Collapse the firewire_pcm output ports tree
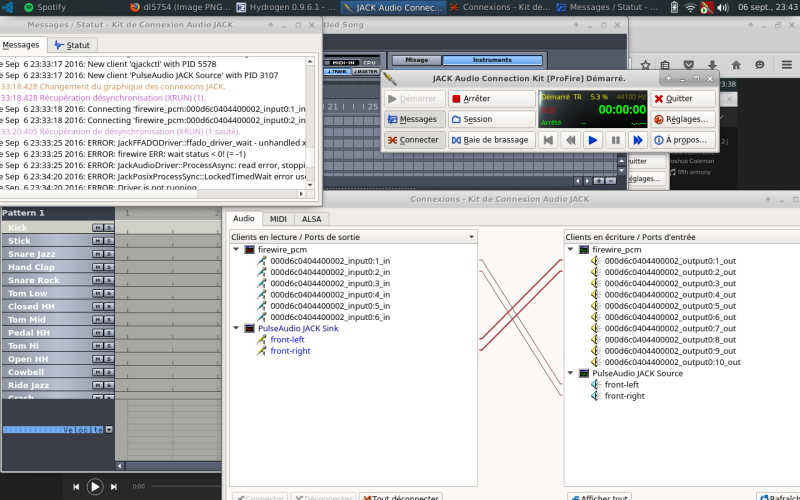Image resolution: width=800 pixels, height=500 pixels. (236, 249)
